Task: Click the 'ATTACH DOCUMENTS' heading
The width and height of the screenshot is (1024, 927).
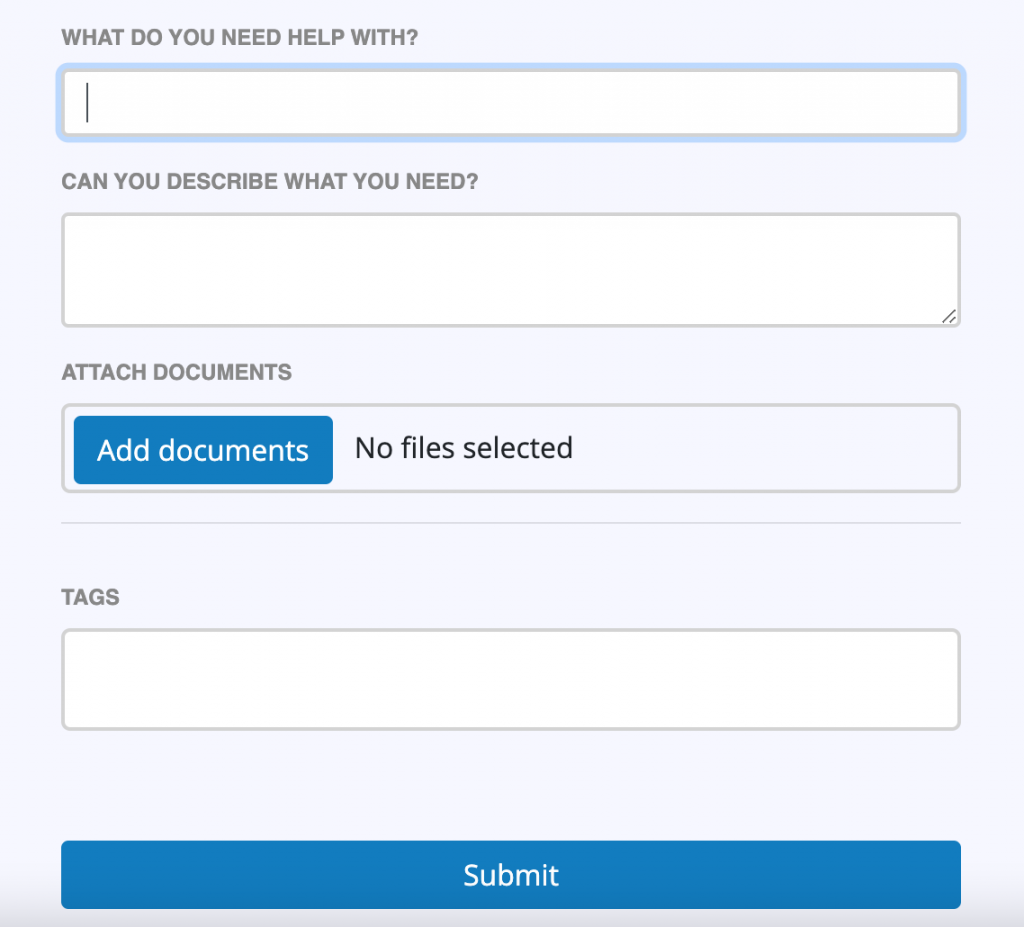Action: [176, 372]
